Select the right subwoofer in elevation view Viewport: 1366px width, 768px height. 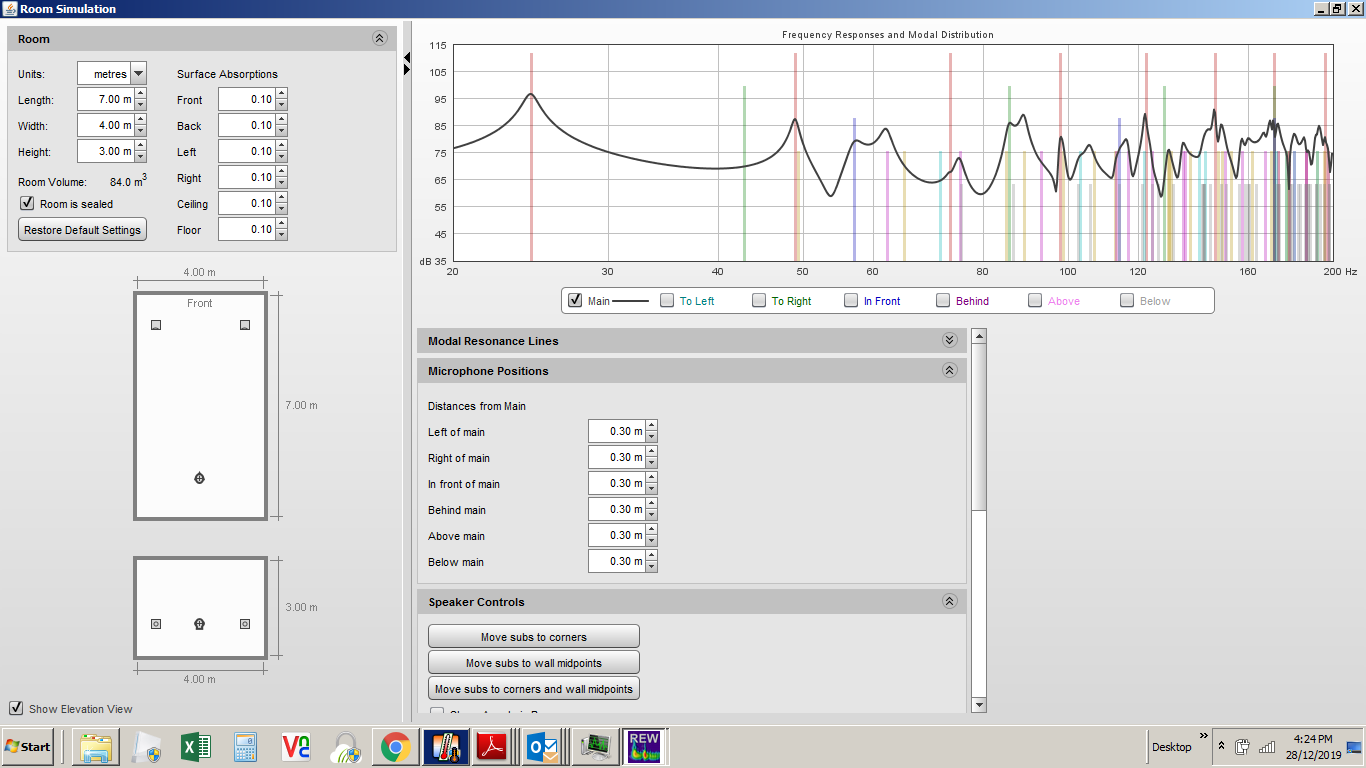pyautogui.click(x=245, y=624)
